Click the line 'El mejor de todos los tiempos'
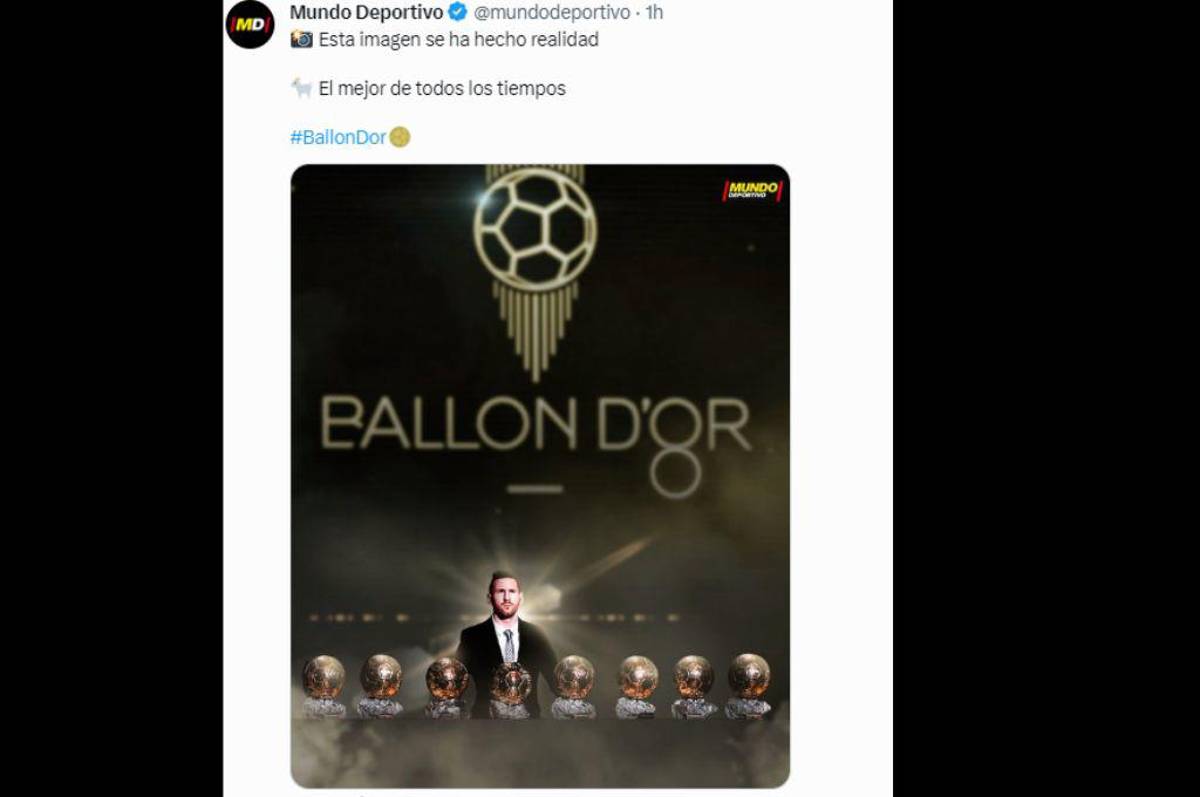The height and width of the screenshot is (797, 1200). 441,87
